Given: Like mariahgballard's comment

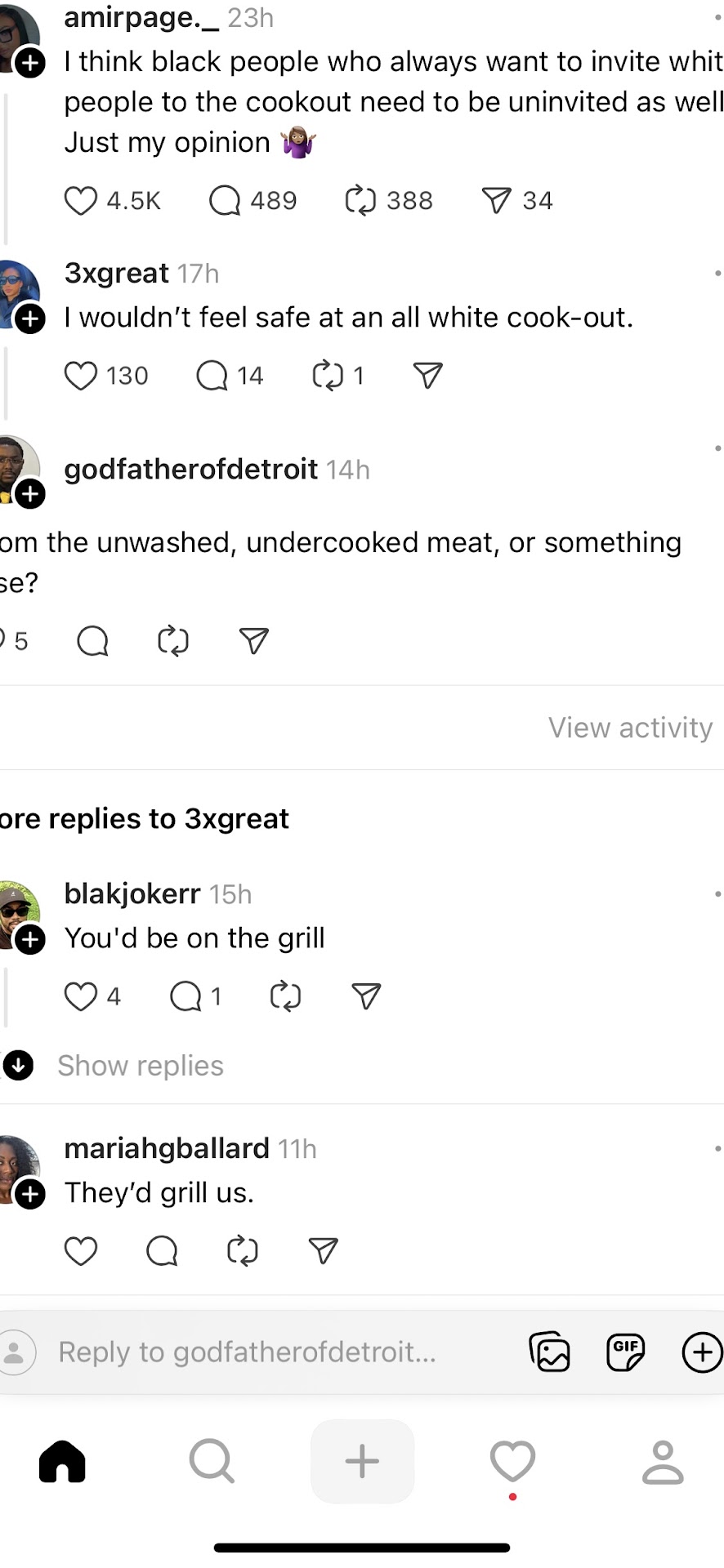Looking at the screenshot, I should coord(81,1249).
